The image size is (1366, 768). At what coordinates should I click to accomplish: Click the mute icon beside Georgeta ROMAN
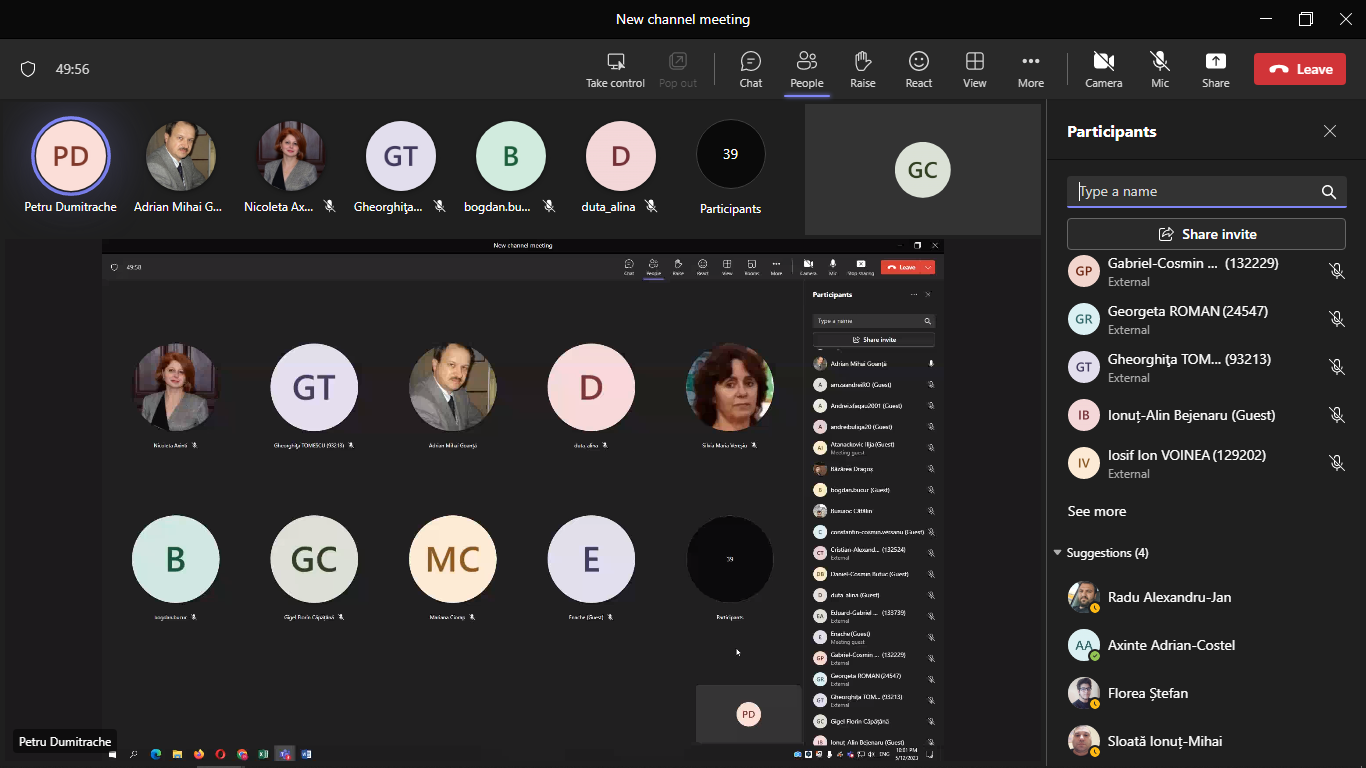[x=1336, y=319]
